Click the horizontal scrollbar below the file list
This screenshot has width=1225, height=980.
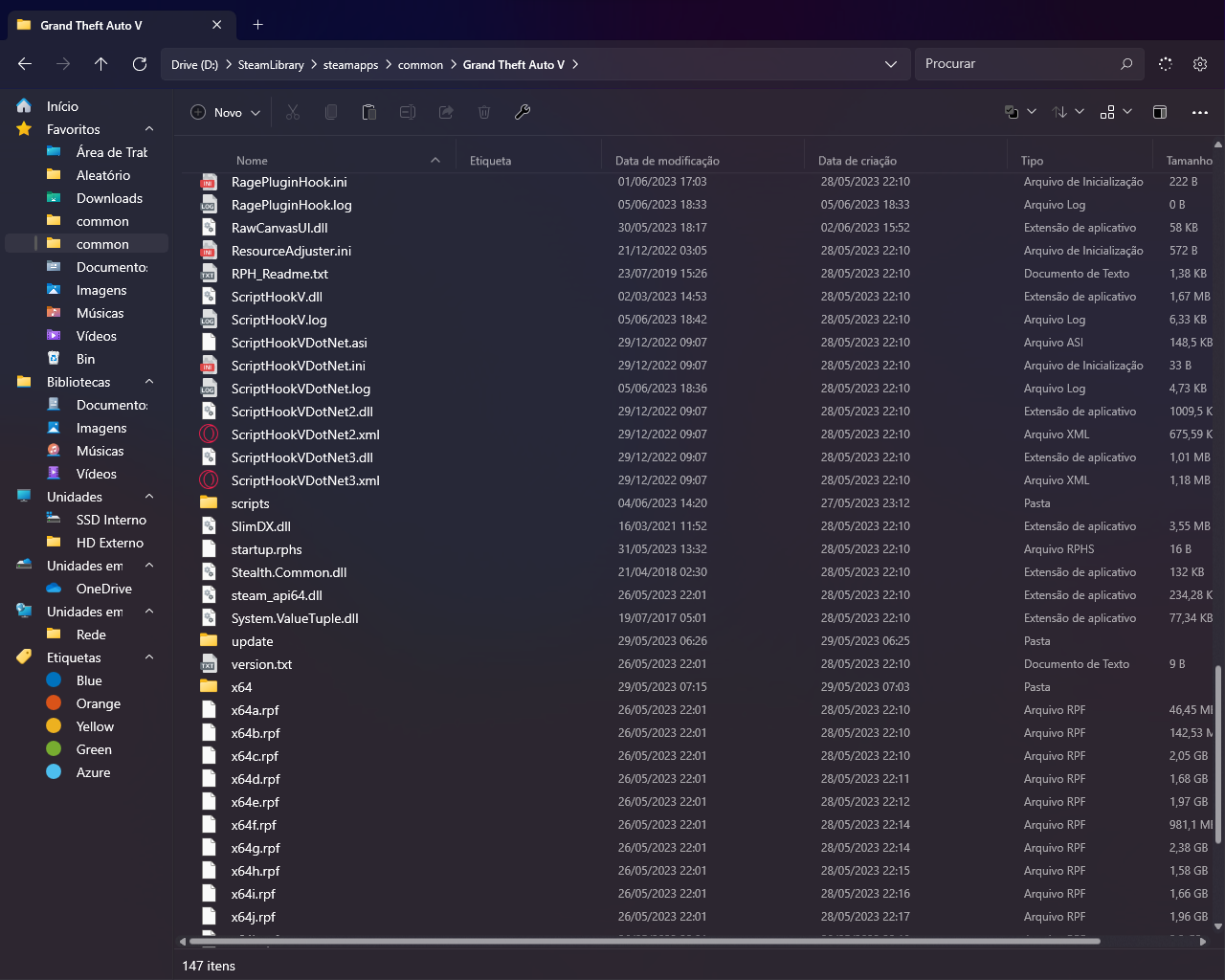coord(644,942)
